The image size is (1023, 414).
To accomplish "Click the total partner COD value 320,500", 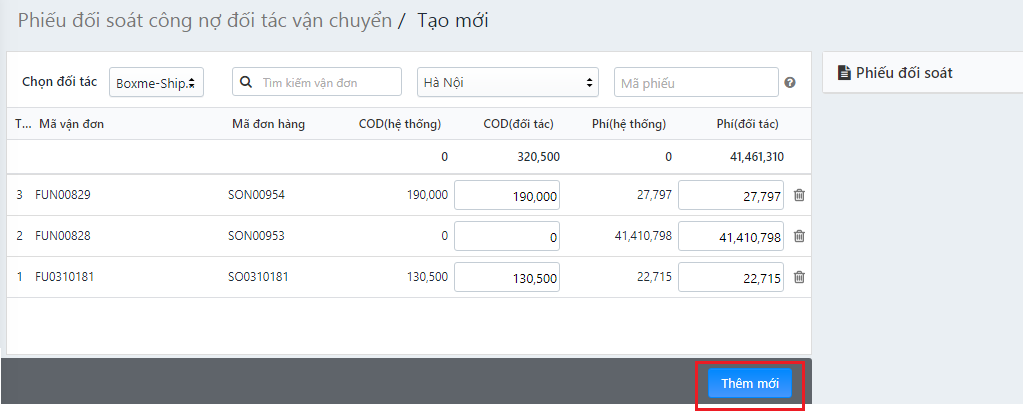I will (x=539, y=156).
